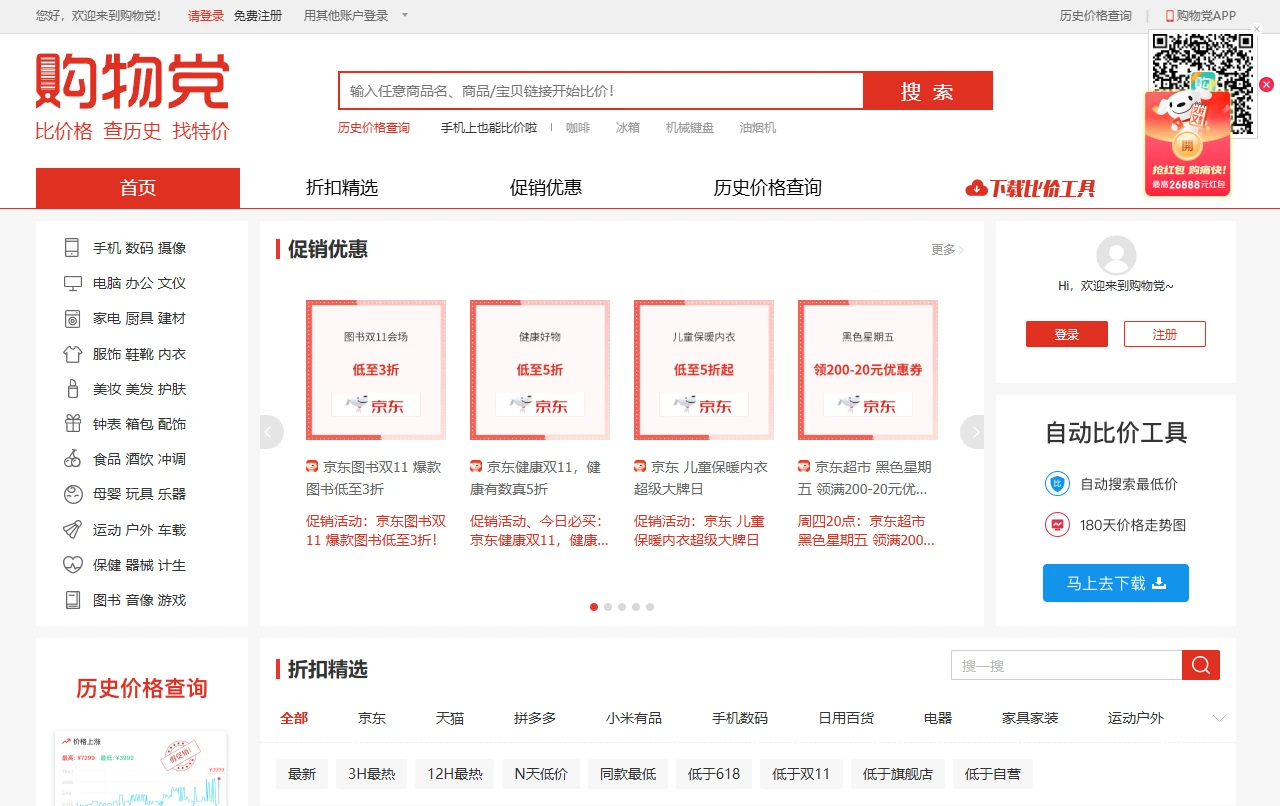Expand more 折扣精选 categories with the chevron
Viewport: 1280px width, 806px height.
(1219, 718)
